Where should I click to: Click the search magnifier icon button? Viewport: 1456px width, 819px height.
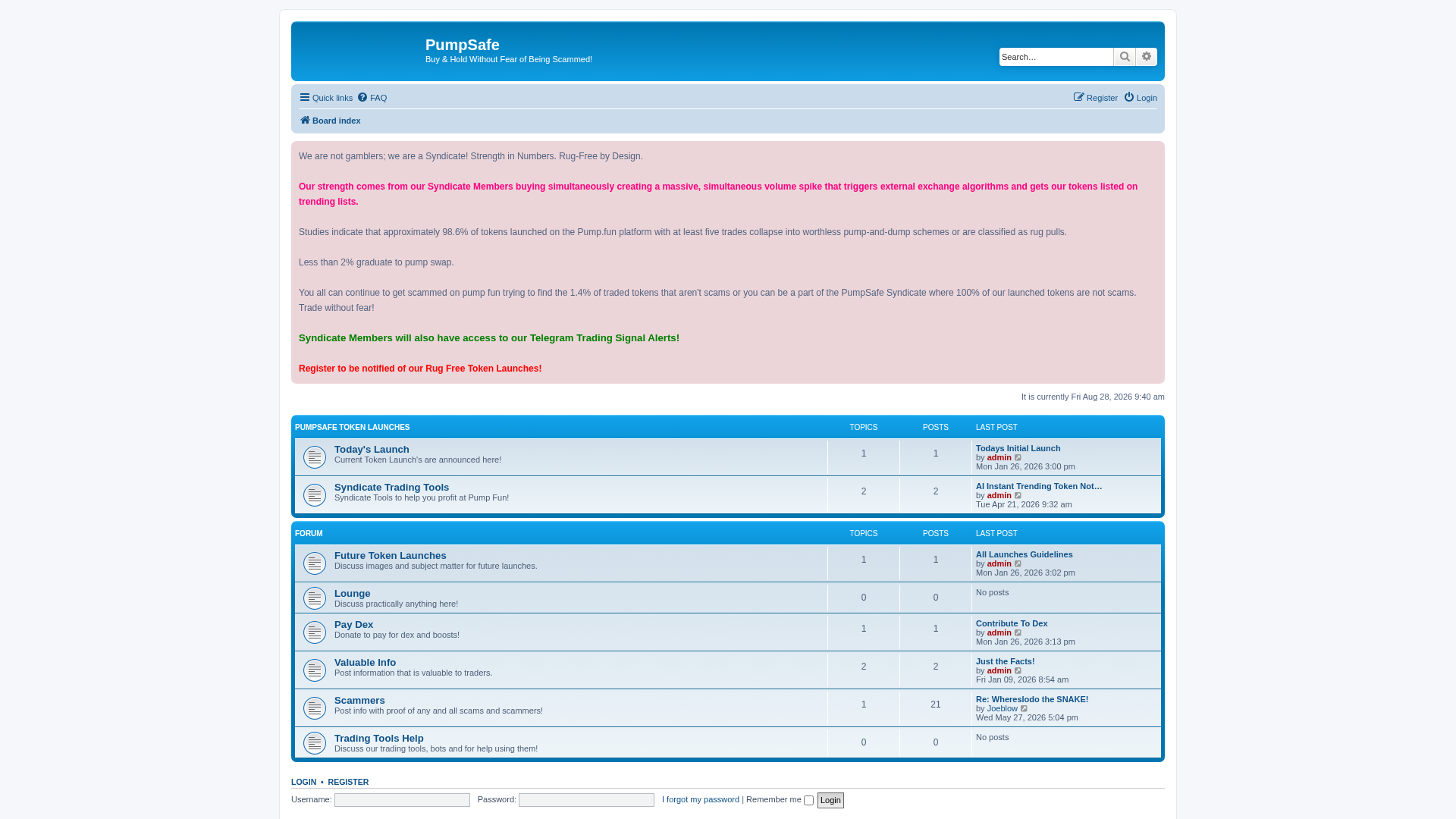click(x=1125, y=57)
